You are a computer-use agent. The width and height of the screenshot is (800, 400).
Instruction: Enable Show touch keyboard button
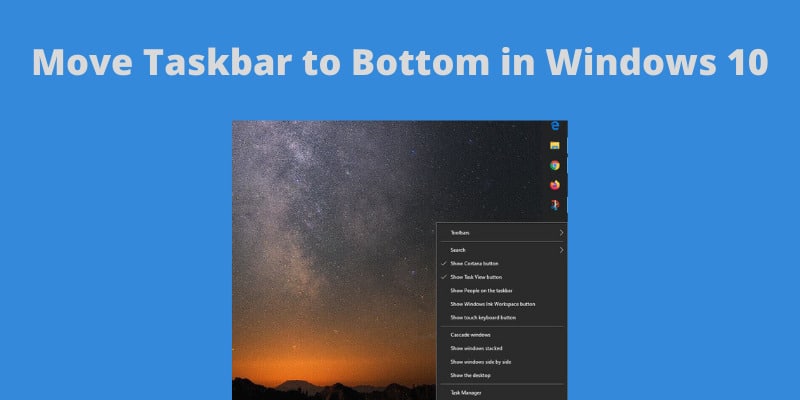click(502, 317)
